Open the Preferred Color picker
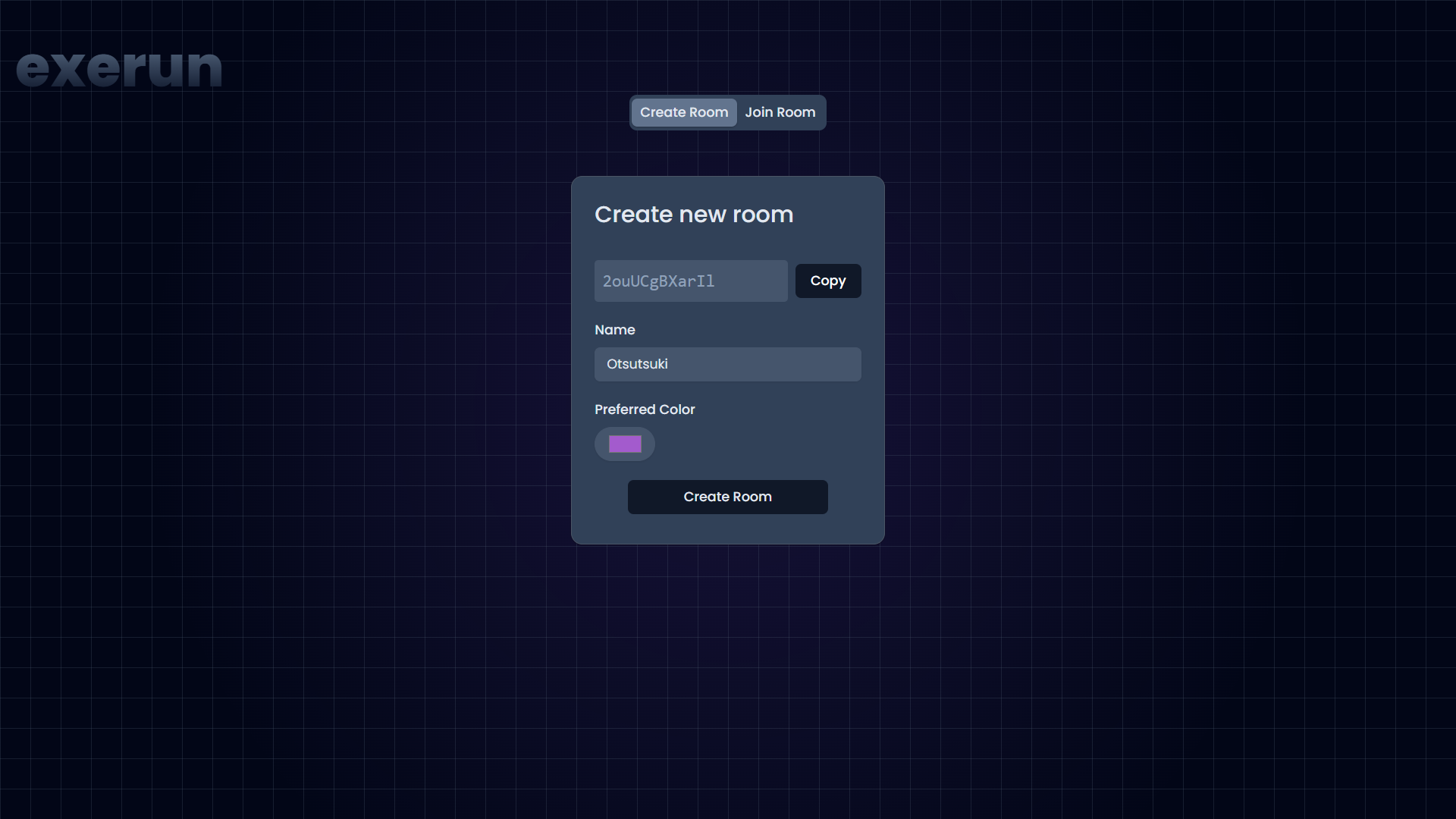Screen dimensions: 1456x819 [624, 444]
